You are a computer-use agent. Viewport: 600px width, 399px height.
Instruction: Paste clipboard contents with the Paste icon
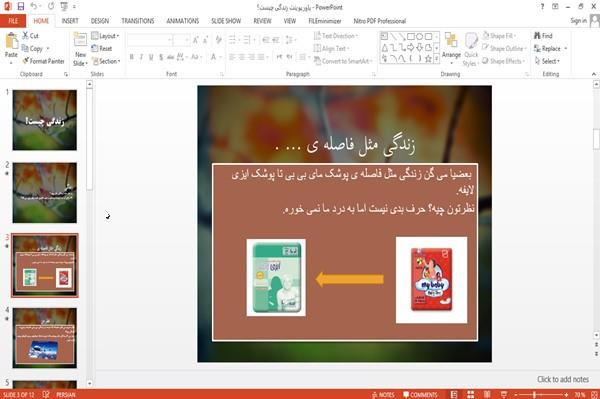click(11, 41)
